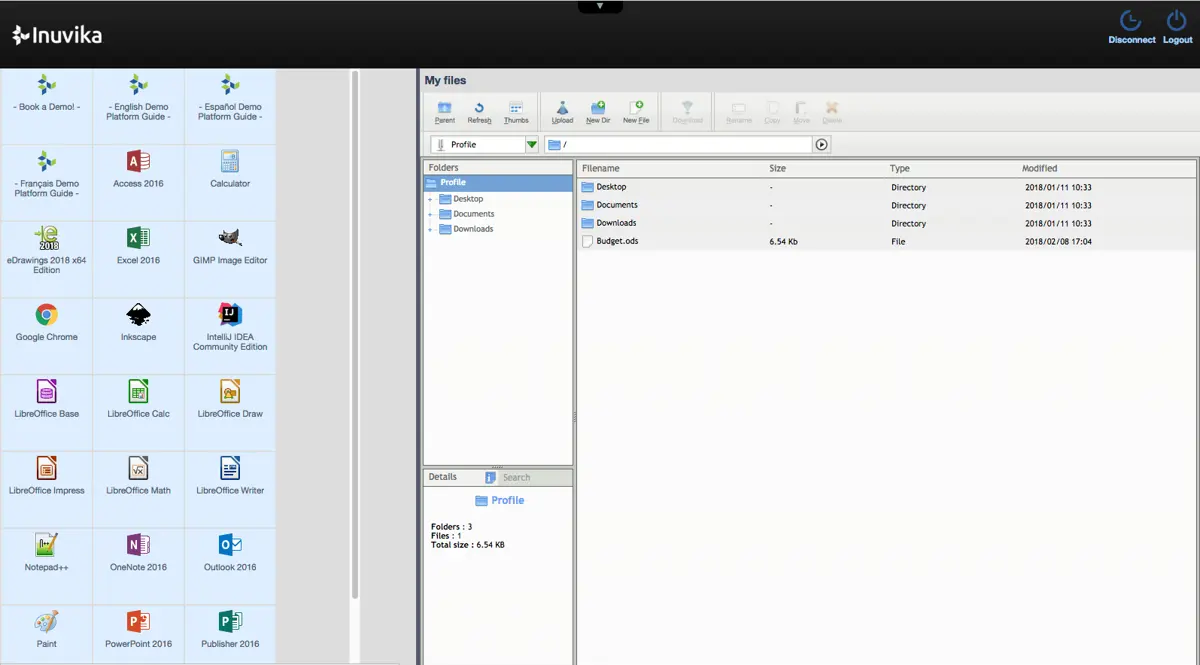Click the Logout button
This screenshot has width=1200, height=665.
tap(1178, 28)
